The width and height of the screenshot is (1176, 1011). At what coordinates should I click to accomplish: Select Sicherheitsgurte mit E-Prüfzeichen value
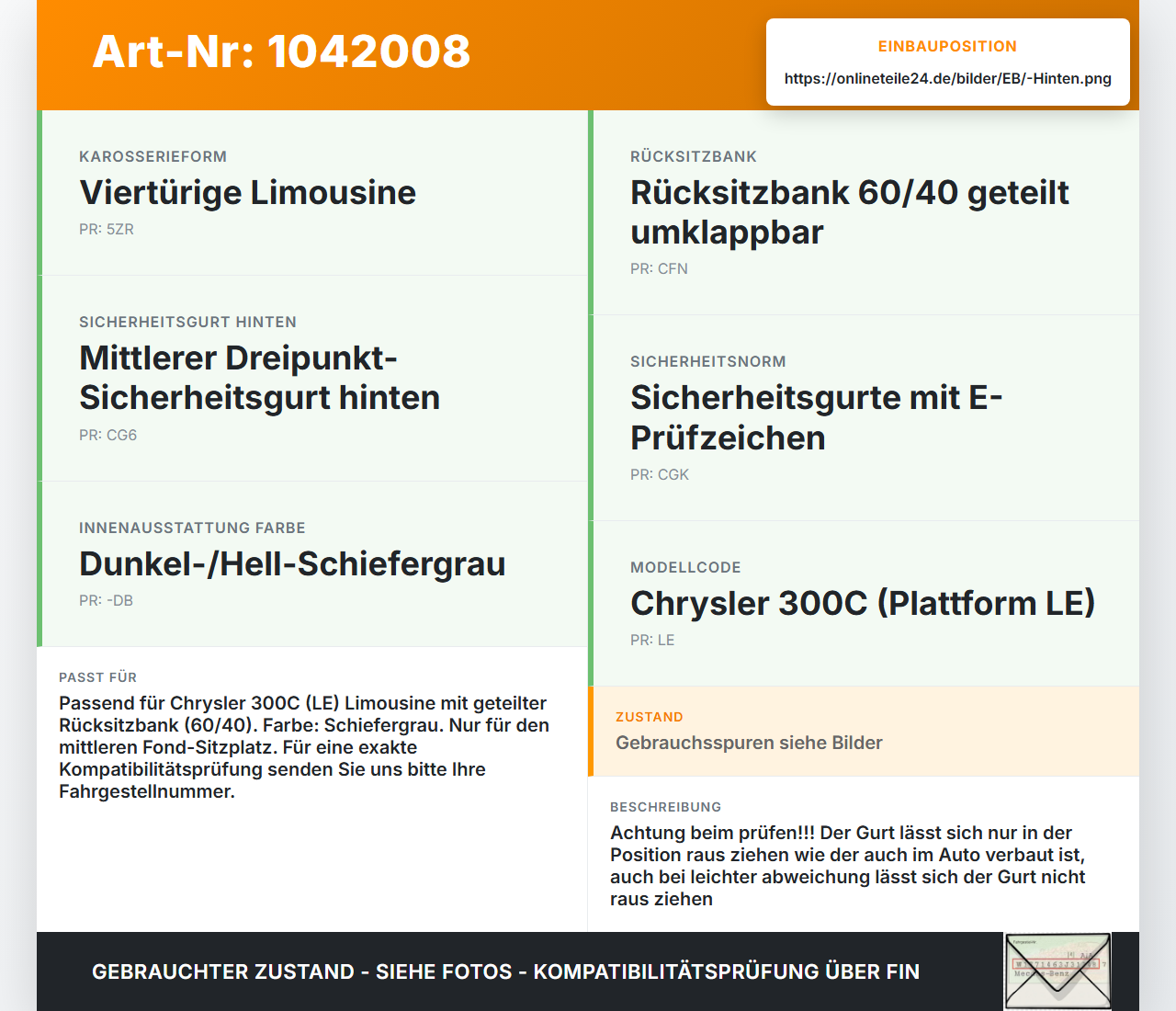[x=816, y=418]
